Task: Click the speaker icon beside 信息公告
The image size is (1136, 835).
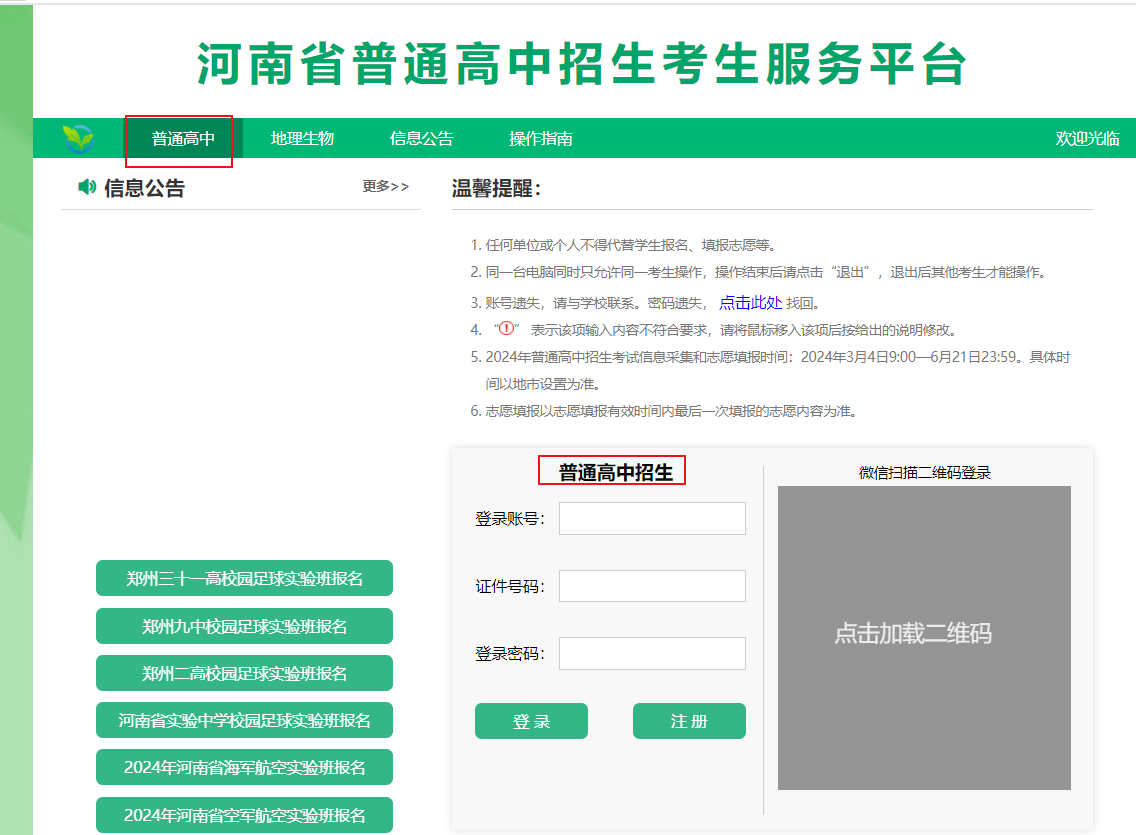Action: pos(87,187)
